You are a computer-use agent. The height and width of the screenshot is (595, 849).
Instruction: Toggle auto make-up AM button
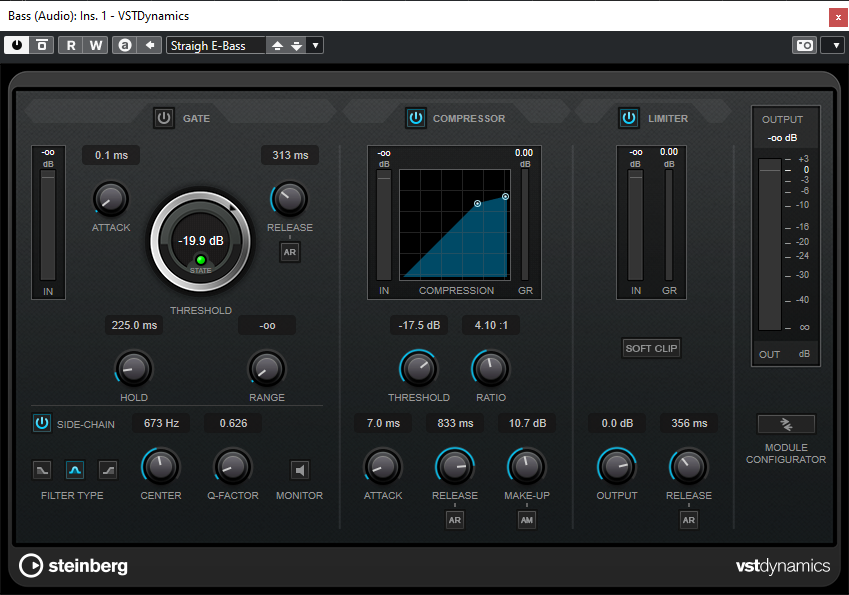tap(527, 520)
